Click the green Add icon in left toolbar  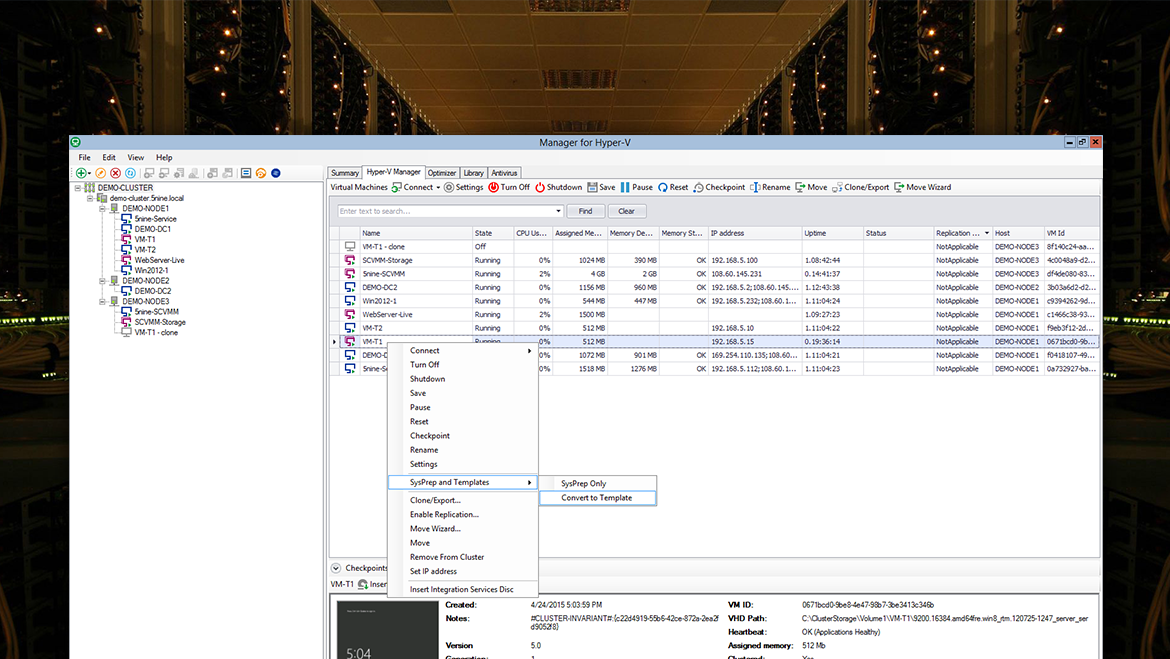tap(82, 173)
